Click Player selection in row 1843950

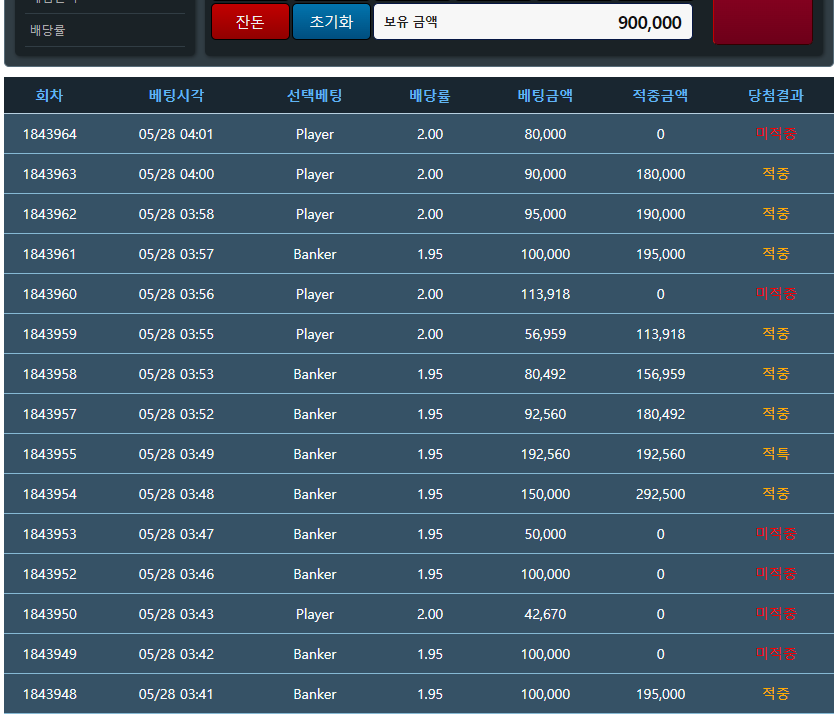coord(315,614)
